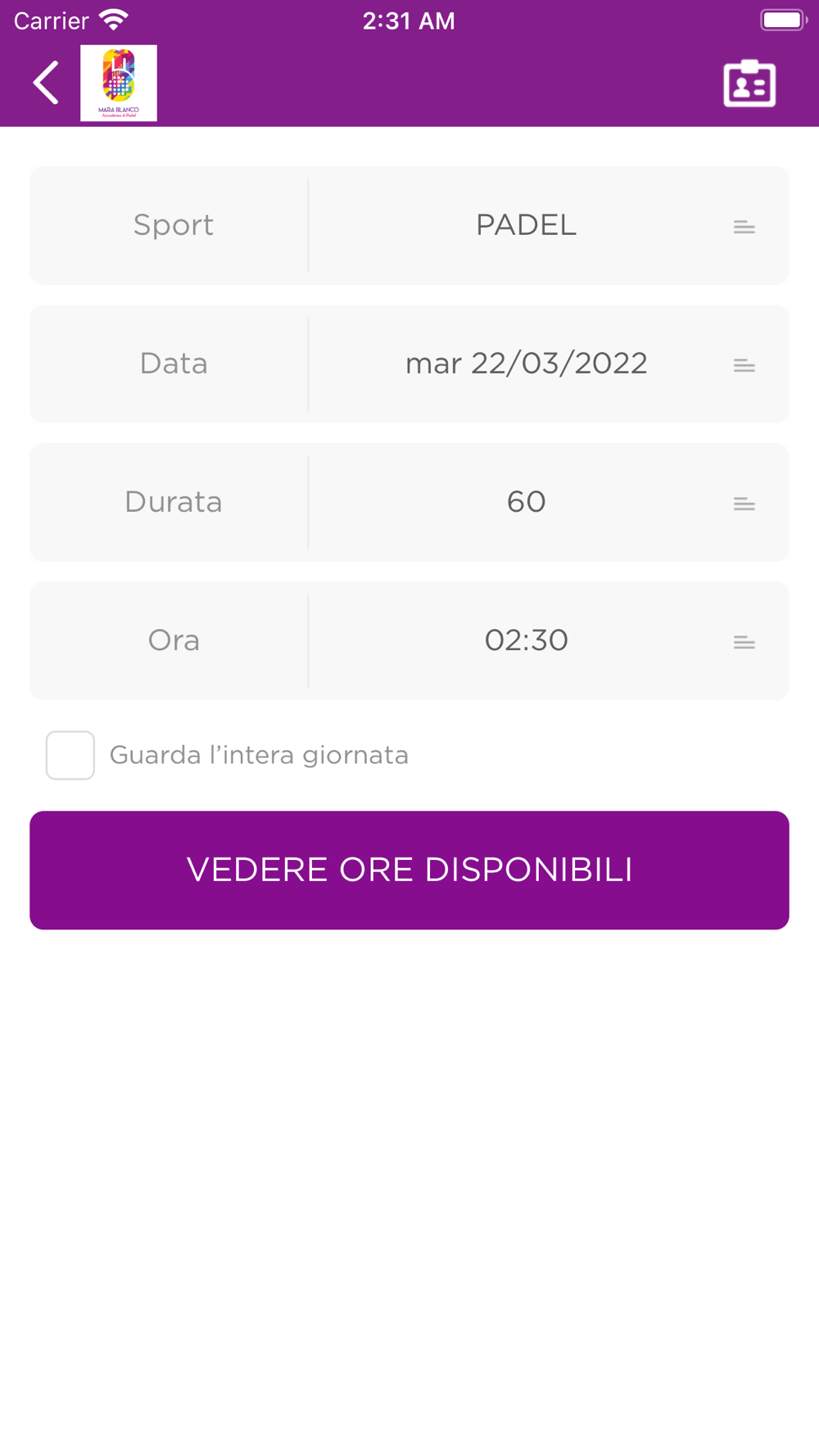Screen dimensions: 819x1456
Task: Tap the Ora field label
Action: point(174,640)
